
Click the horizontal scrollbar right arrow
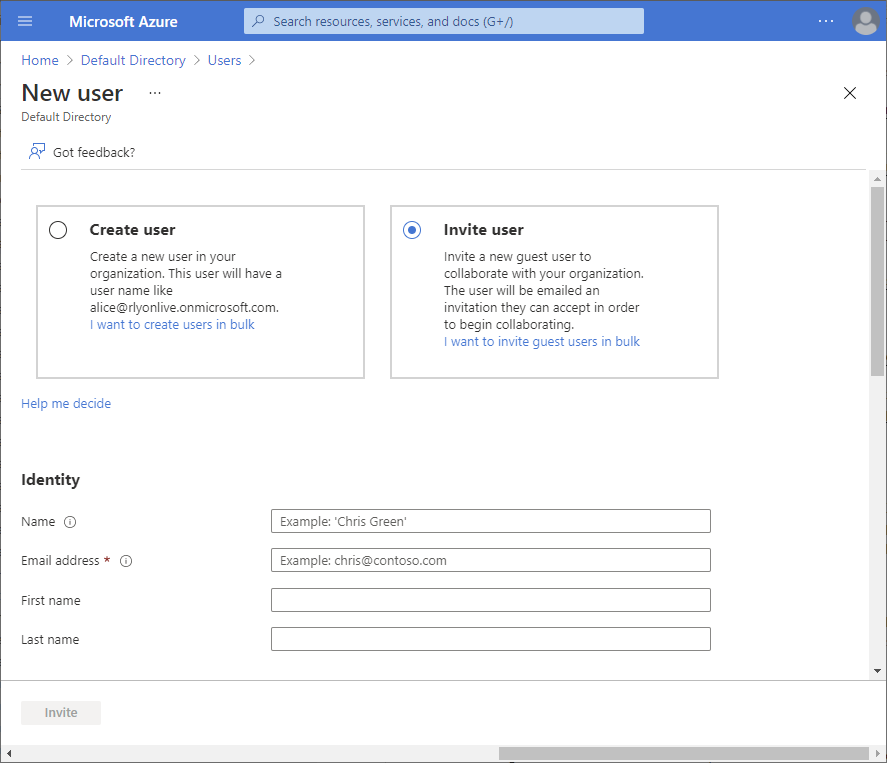point(878,753)
